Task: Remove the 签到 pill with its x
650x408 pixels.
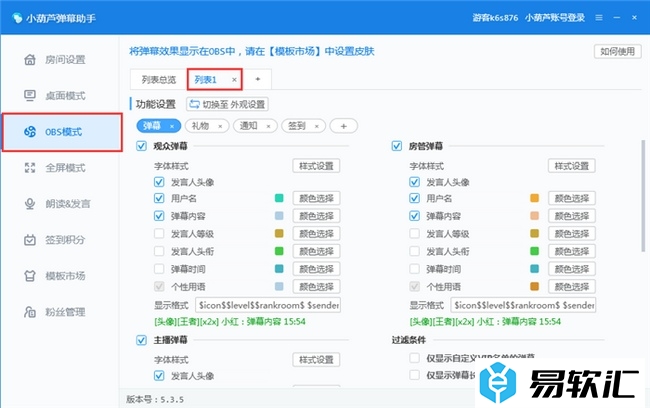Action: tap(317, 126)
